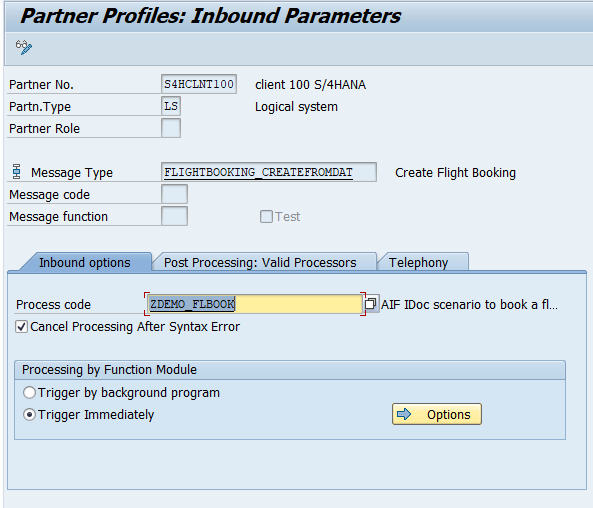Select Trigger Immediately radio button

29,415
